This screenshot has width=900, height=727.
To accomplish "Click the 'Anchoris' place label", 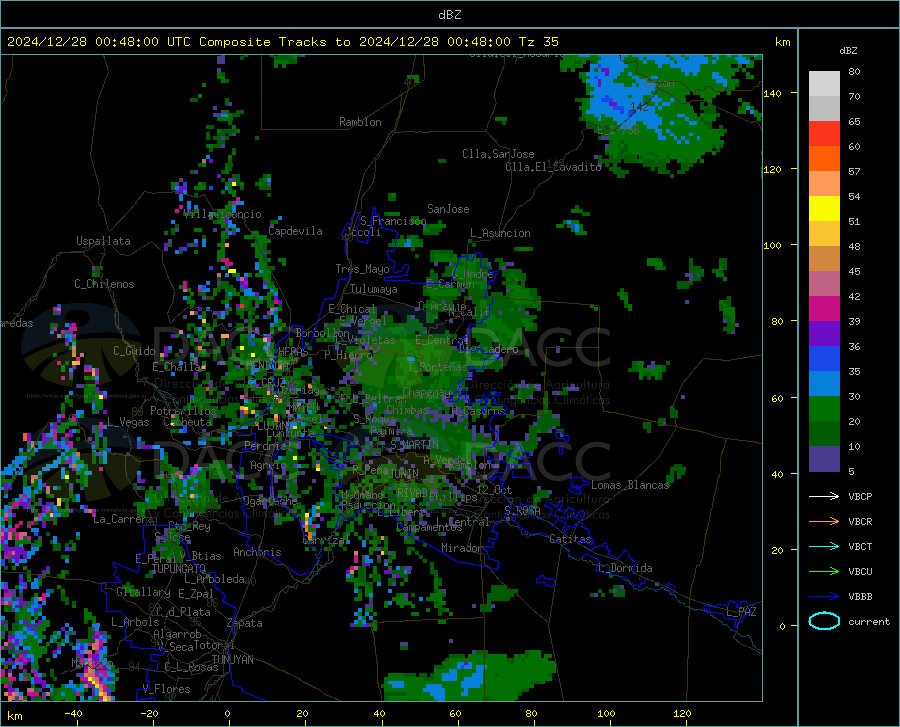I will pyautogui.click(x=257, y=552).
